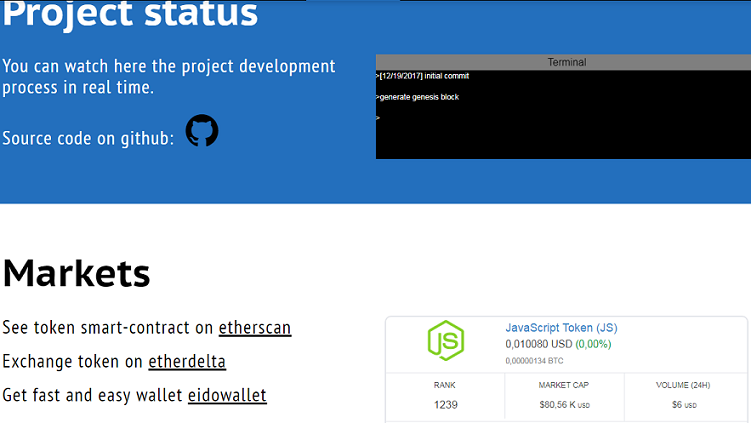This screenshot has width=751, height=423.
Task: Open the eidowallet link
Action: pos(227,395)
